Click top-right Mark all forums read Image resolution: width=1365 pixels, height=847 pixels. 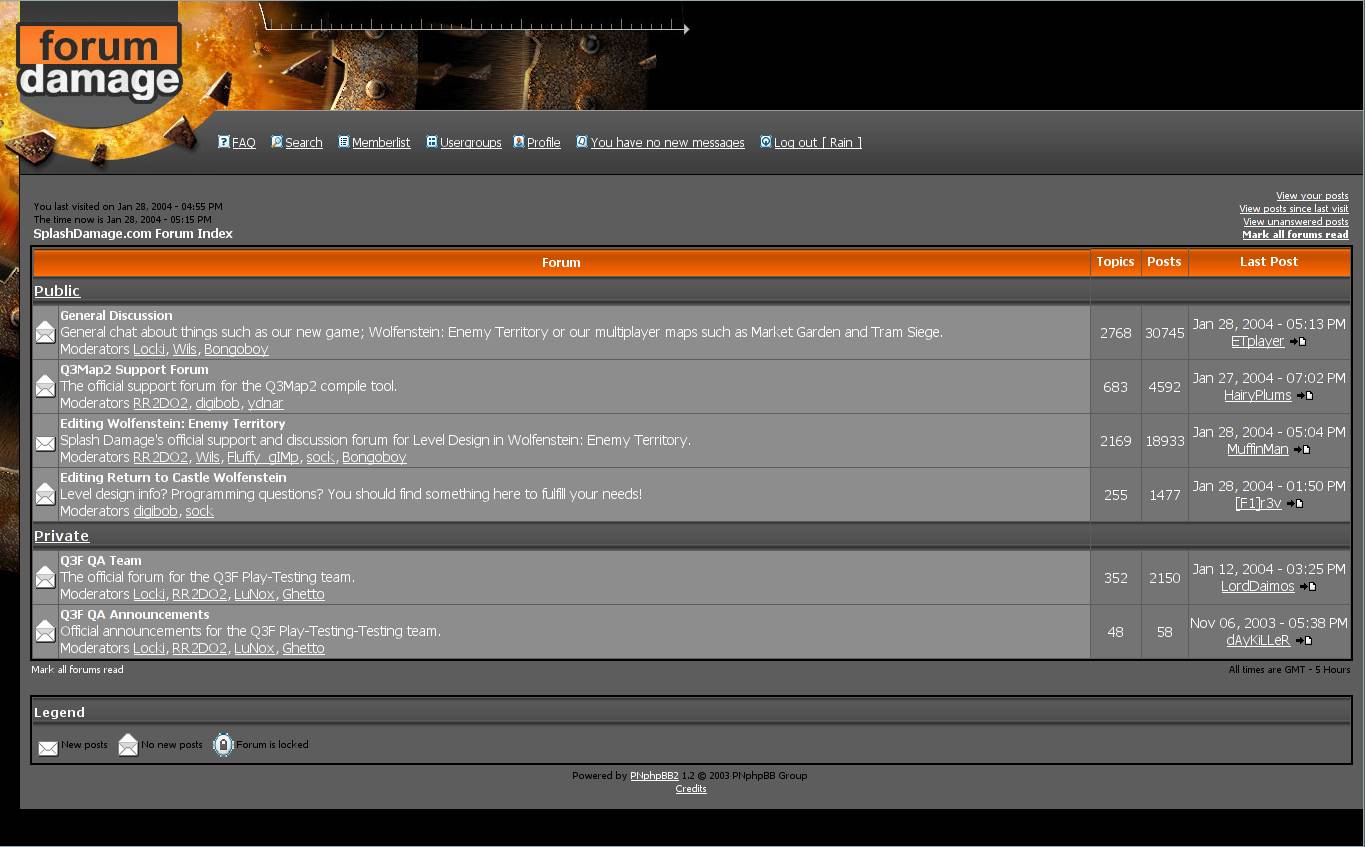pos(1295,235)
